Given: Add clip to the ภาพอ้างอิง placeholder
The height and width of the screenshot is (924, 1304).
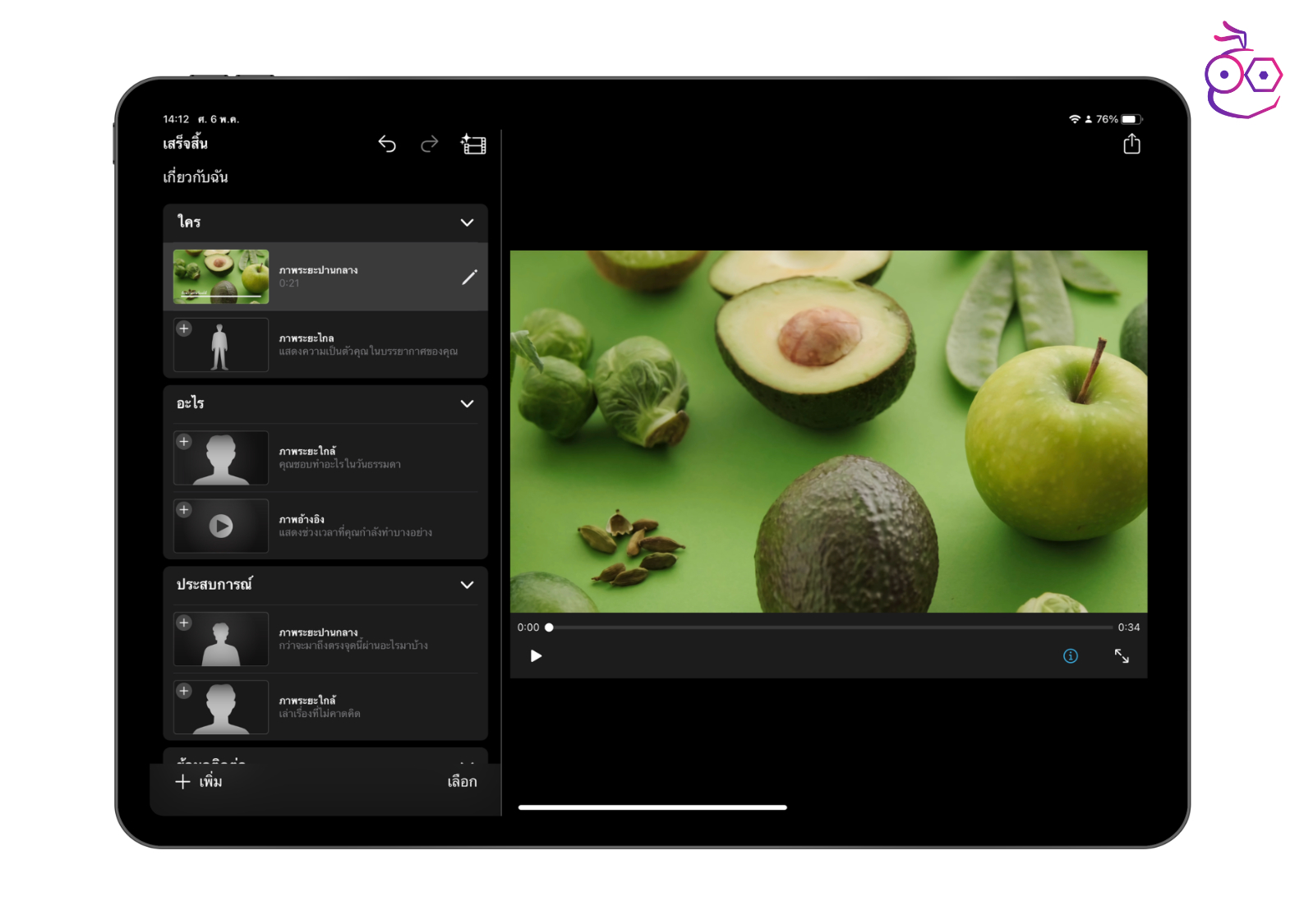Looking at the screenshot, I should (184, 510).
